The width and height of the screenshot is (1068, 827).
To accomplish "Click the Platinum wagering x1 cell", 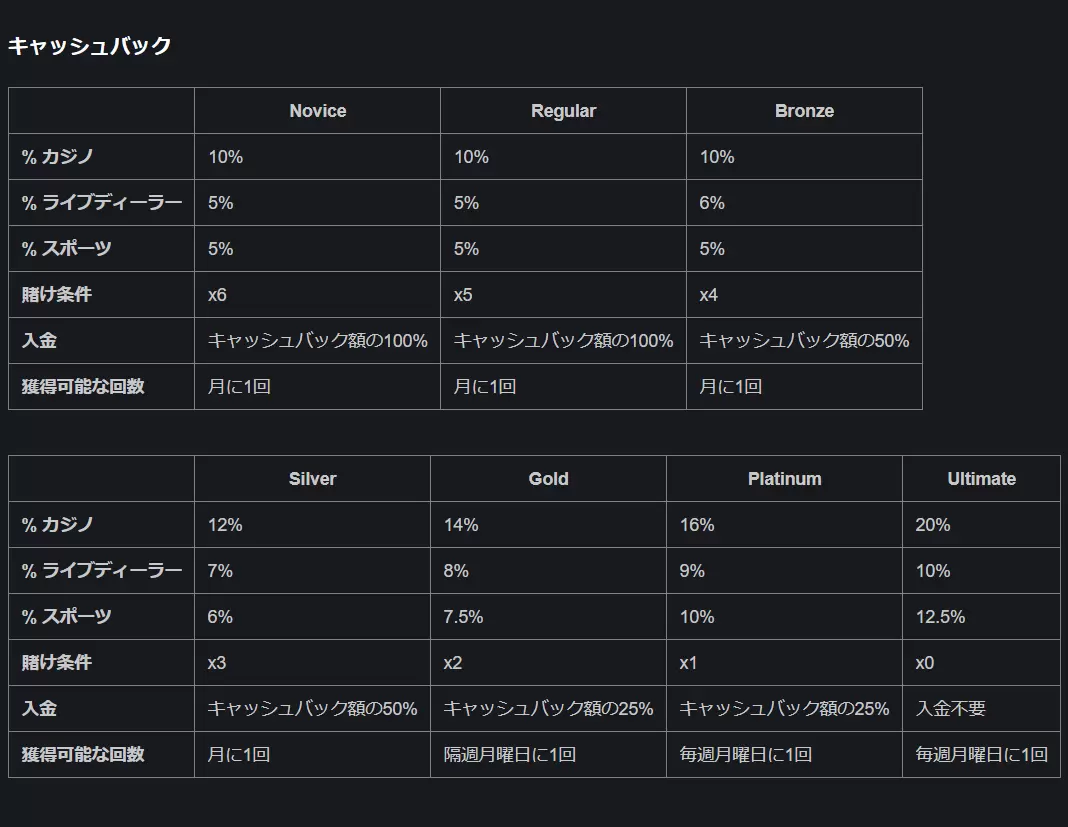I will tap(785, 662).
